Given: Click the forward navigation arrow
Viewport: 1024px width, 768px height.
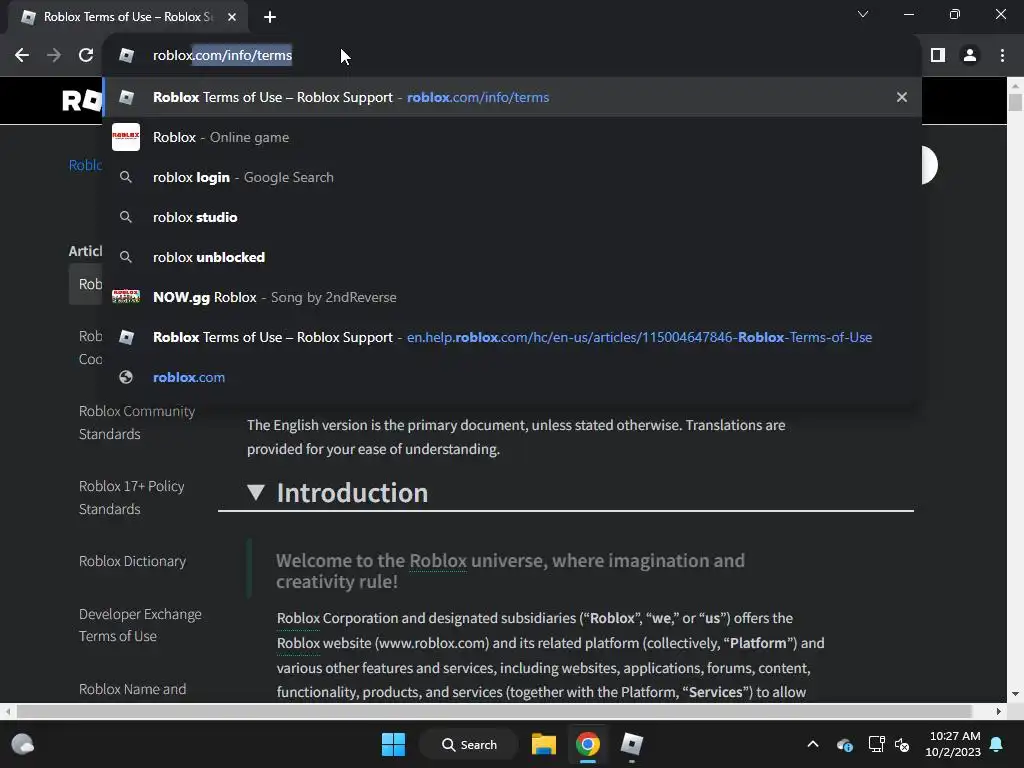Looking at the screenshot, I should (x=54, y=56).
